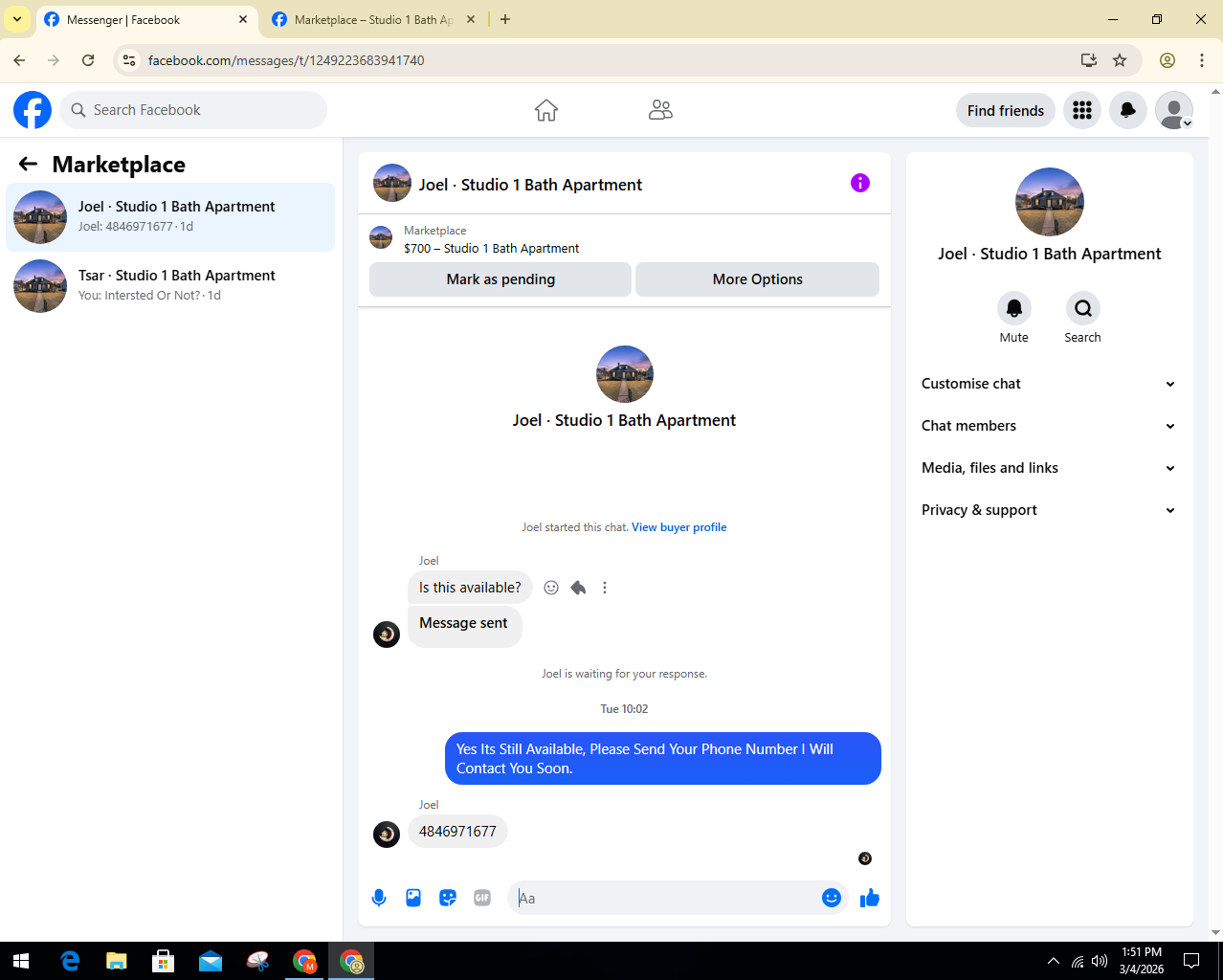Reload the page in Chrome
The image size is (1223, 980).
click(x=88, y=60)
